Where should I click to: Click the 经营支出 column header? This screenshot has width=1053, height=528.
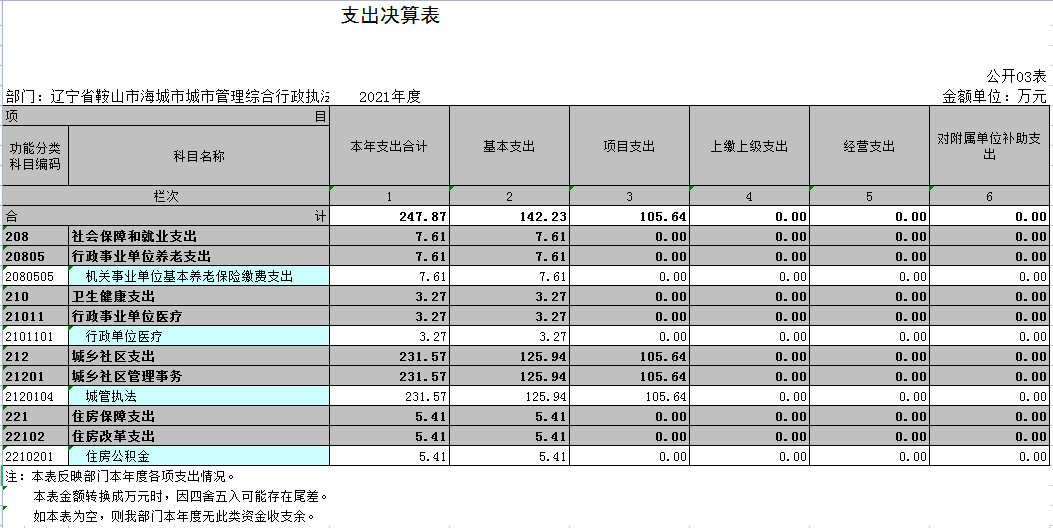[x=870, y=146]
